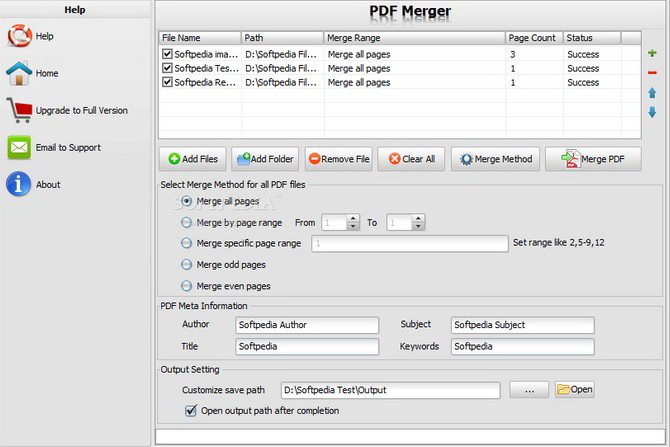Select the Softpedia Re... file name
The image size is (670, 447).
tap(205, 82)
